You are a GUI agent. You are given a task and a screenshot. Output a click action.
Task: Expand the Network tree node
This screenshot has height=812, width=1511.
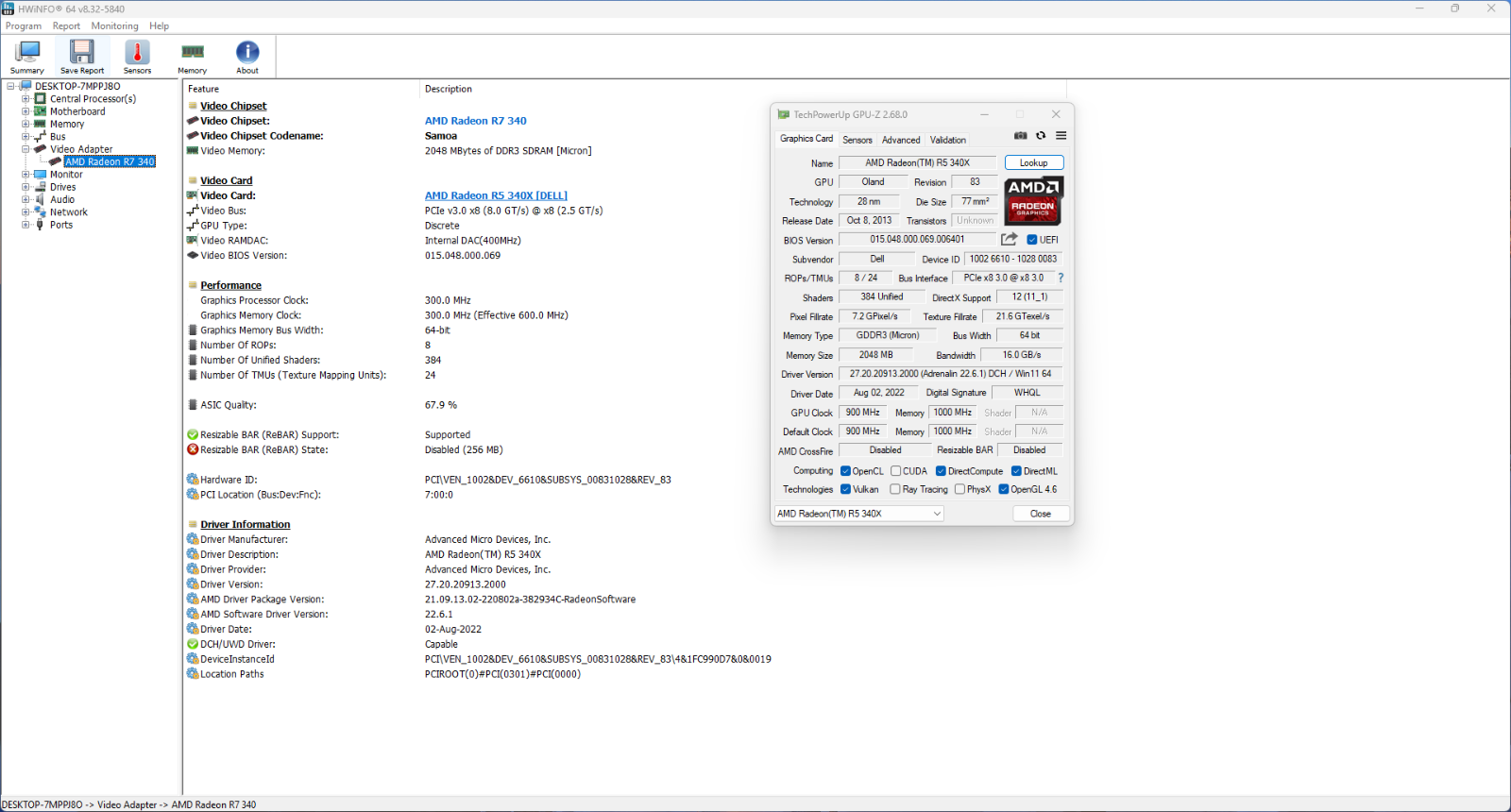[x=25, y=211]
